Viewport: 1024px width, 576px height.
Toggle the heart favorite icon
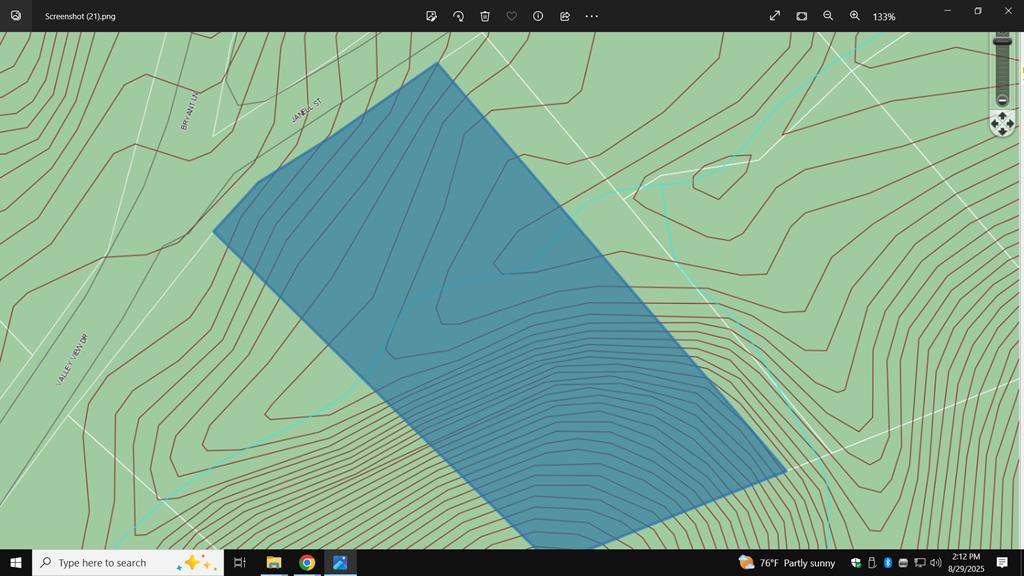point(511,16)
